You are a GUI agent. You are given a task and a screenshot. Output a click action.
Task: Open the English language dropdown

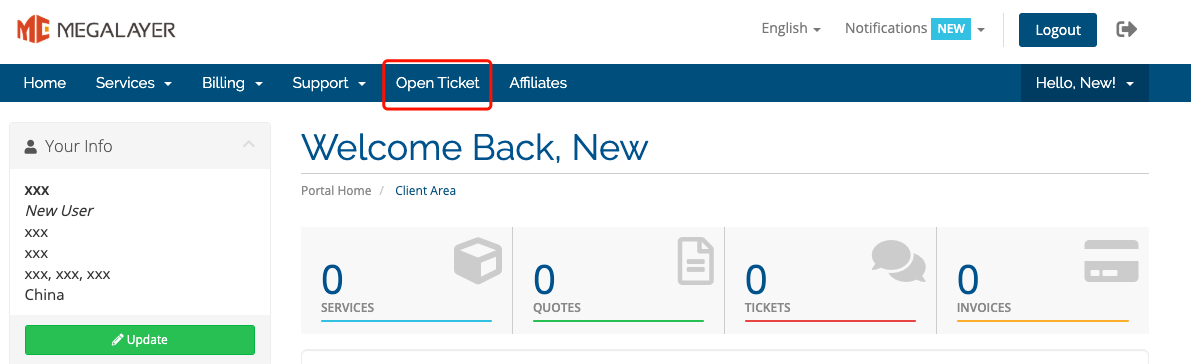click(791, 29)
